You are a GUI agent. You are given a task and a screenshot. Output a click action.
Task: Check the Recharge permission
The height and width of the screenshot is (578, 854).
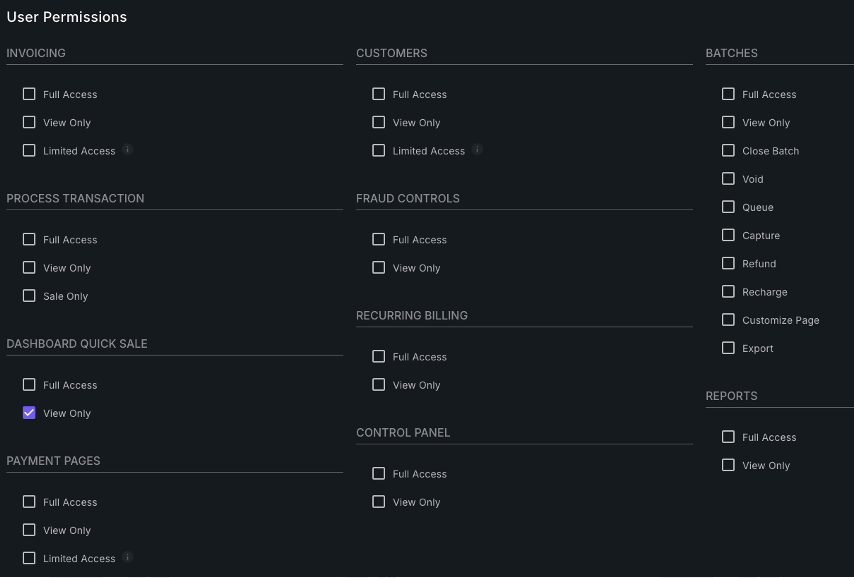coord(728,292)
